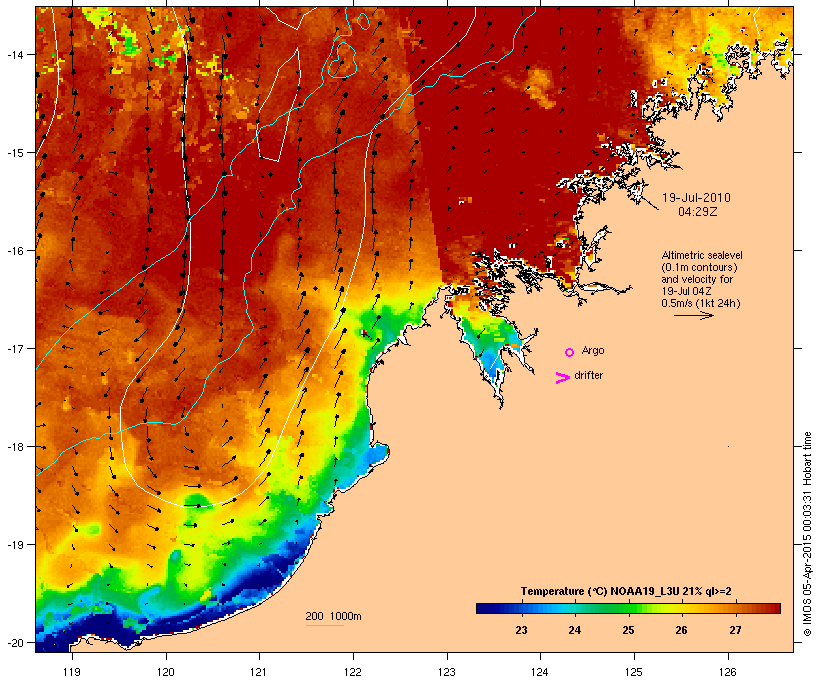This screenshot has width=820, height=680.
Task: Click the velocity scale arrow in legend
Action: 693,315
